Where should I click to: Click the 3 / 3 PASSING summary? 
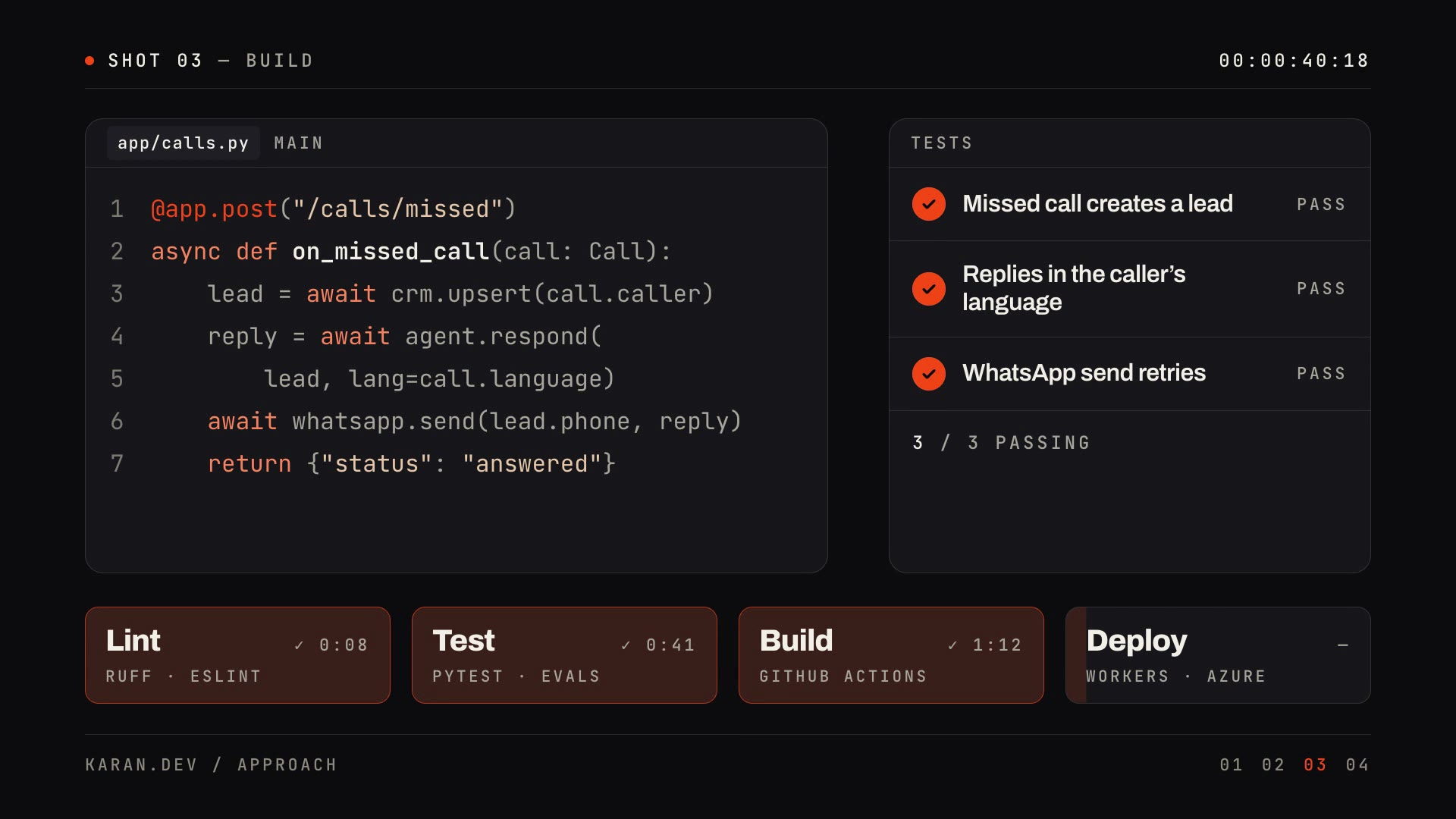click(1001, 443)
